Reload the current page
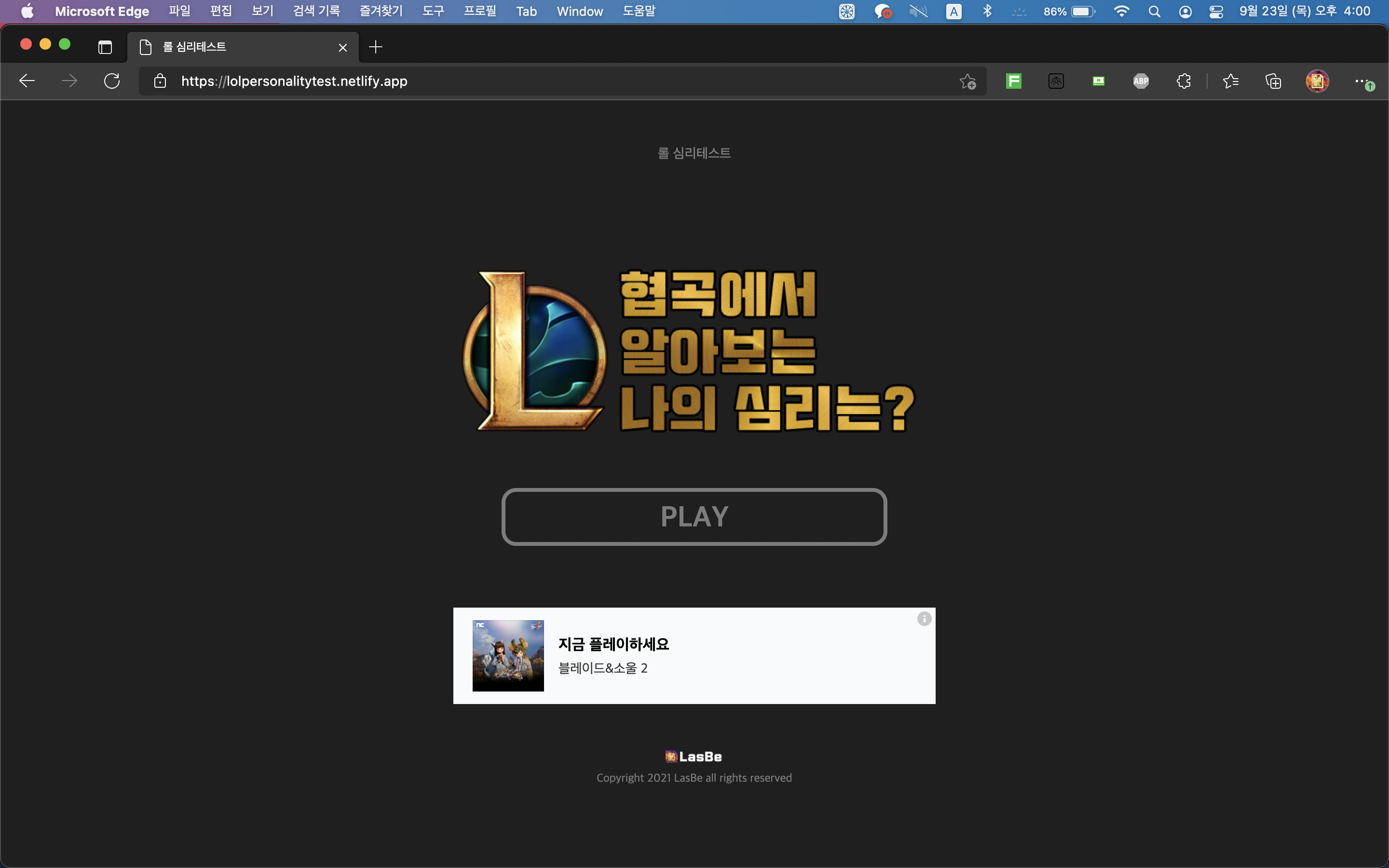 coord(112,81)
